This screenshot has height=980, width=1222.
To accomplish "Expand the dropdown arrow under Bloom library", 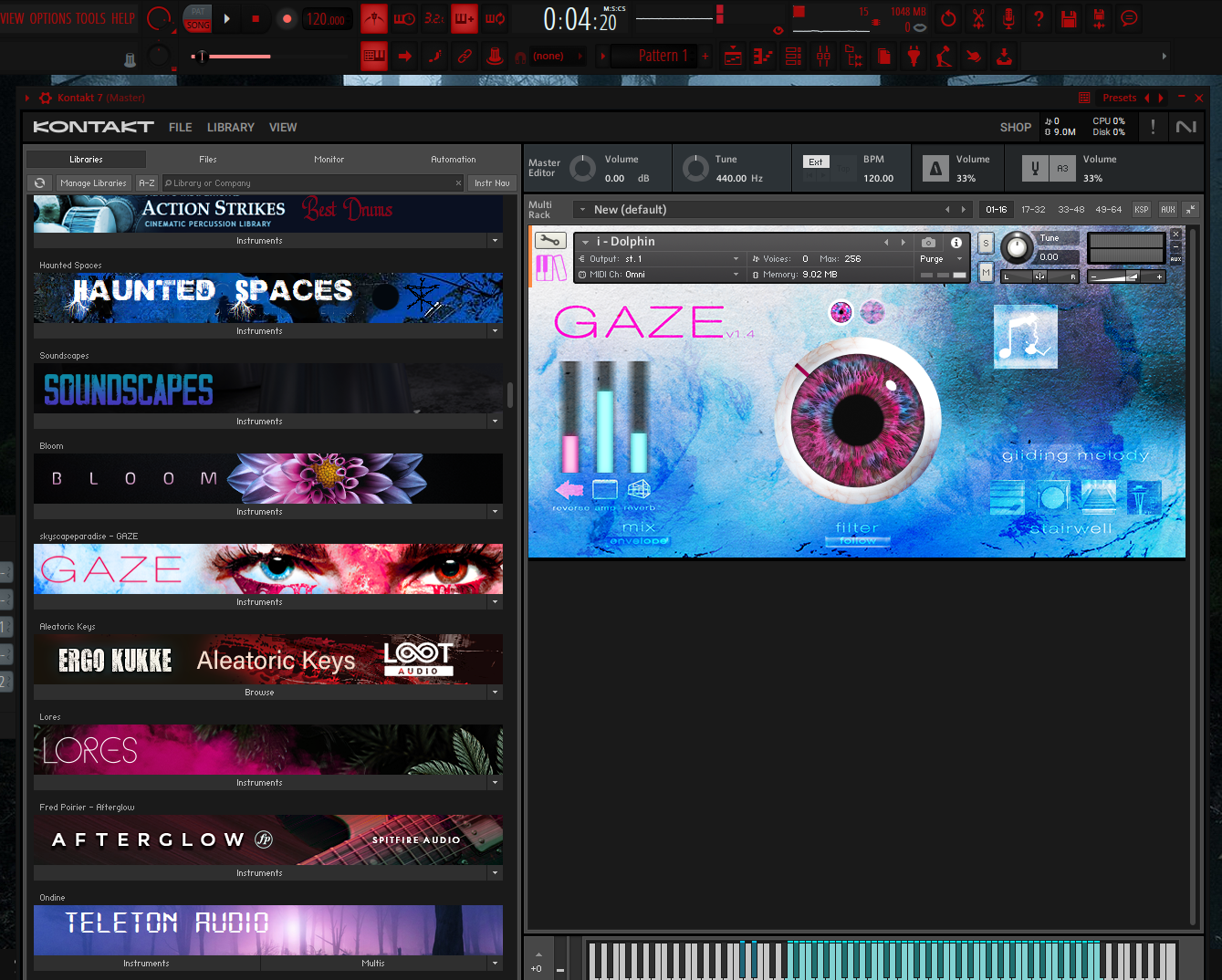I will (x=496, y=512).
